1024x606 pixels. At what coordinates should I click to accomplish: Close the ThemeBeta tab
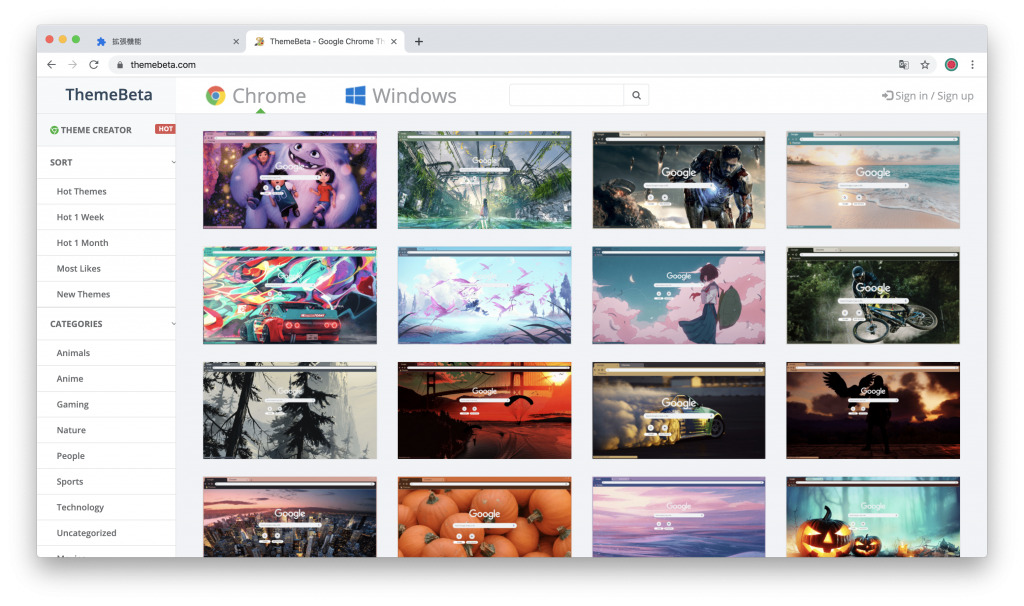coord(394,41)
